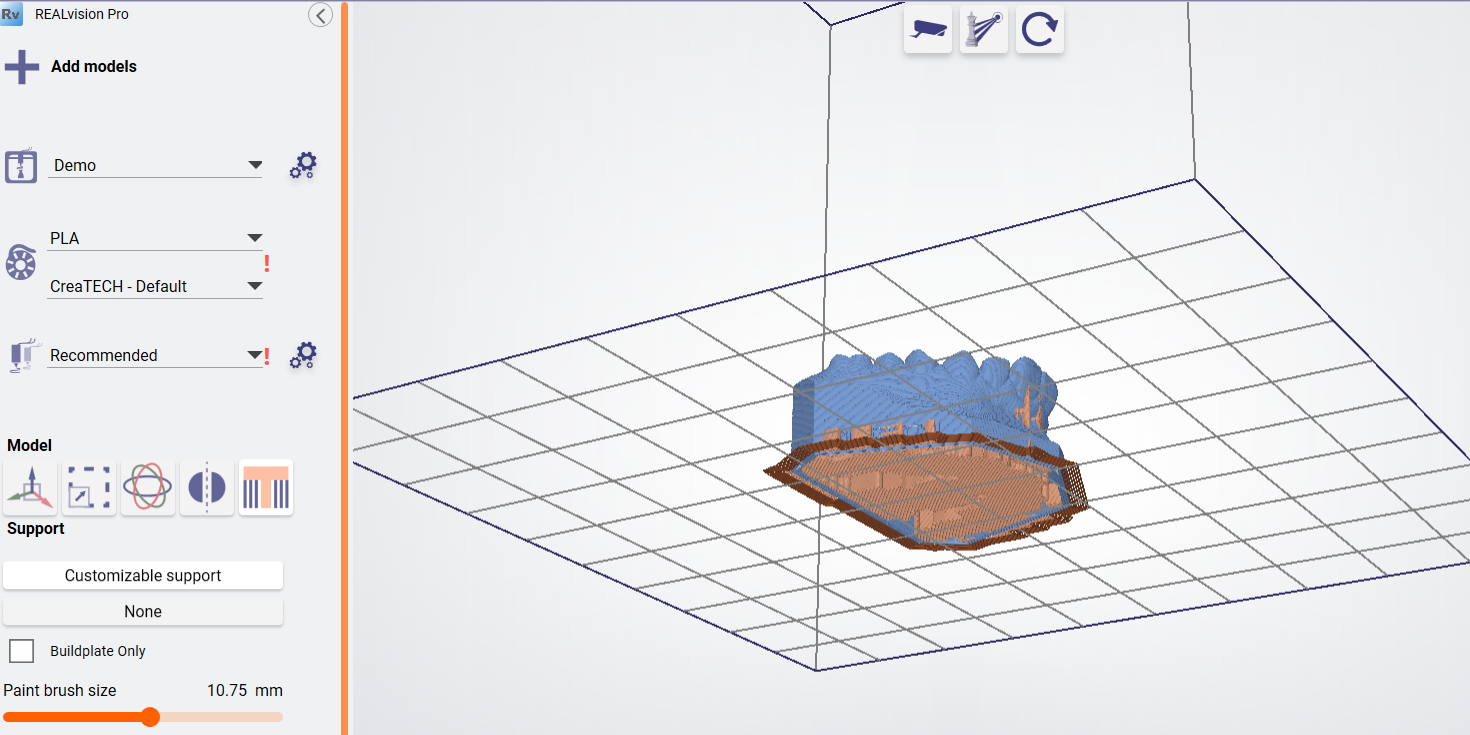
Task: Click the camera view icon above the viewport
Action: click(927, 29)
